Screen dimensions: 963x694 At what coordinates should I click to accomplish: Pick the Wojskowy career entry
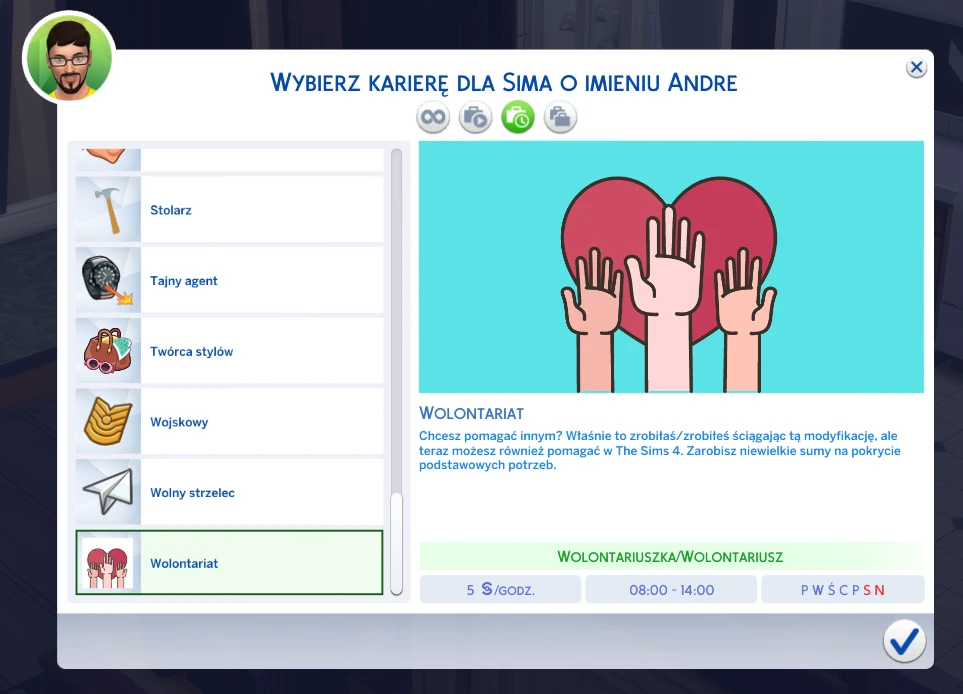230,421
